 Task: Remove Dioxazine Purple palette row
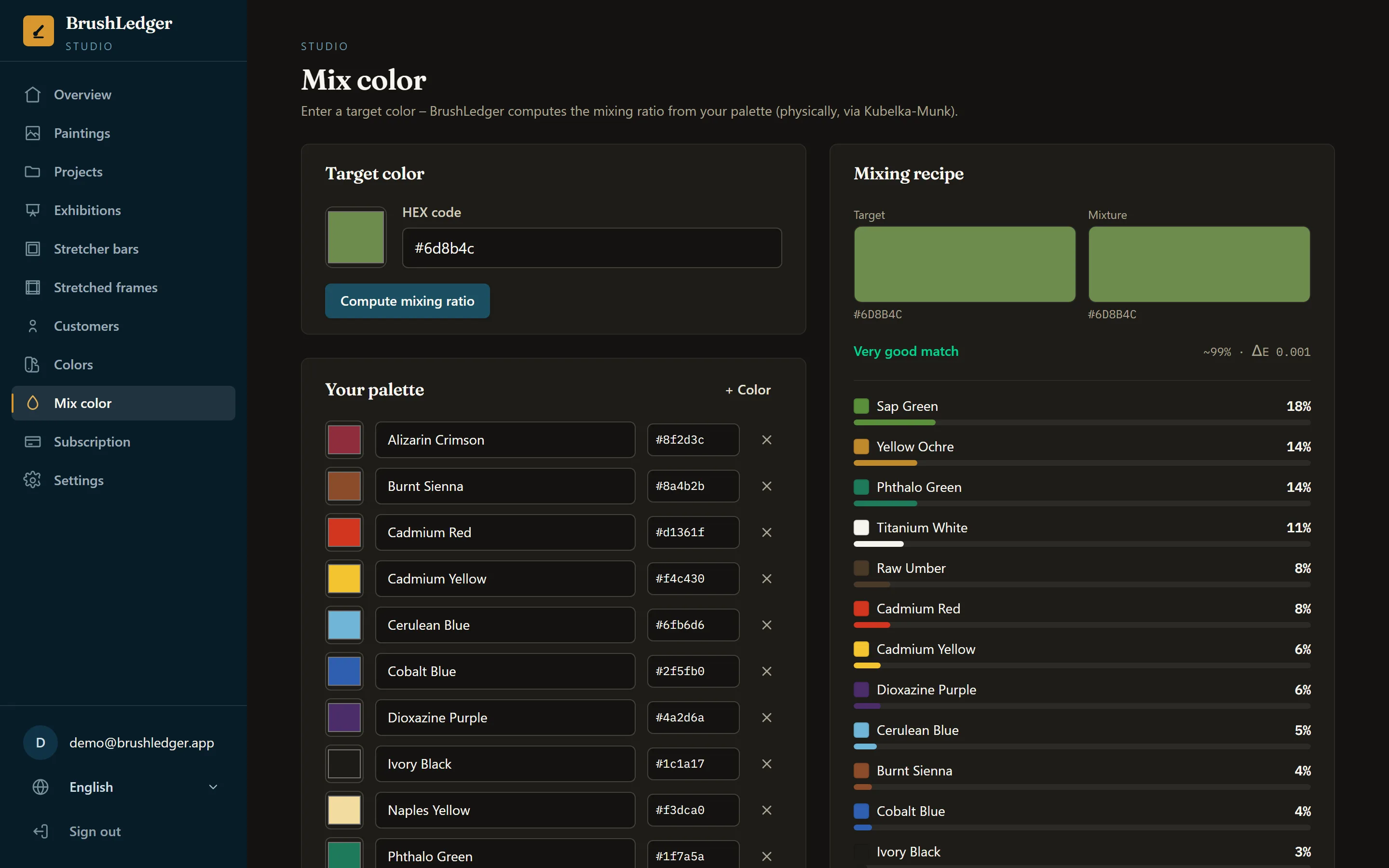[x=767, y=718]
